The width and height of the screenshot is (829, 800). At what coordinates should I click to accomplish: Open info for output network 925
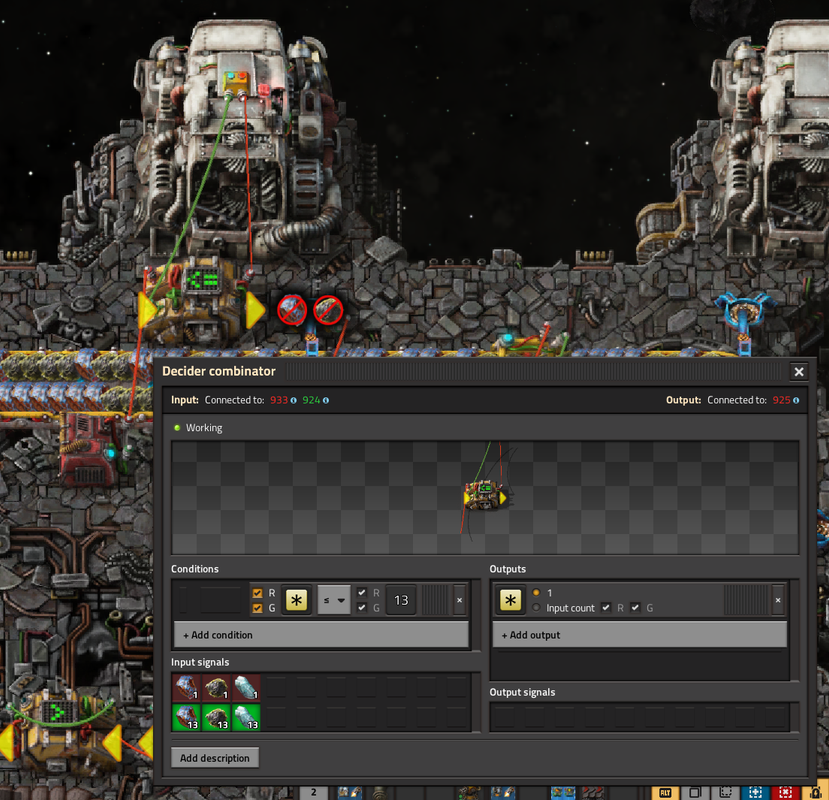[x=796, y=400]
